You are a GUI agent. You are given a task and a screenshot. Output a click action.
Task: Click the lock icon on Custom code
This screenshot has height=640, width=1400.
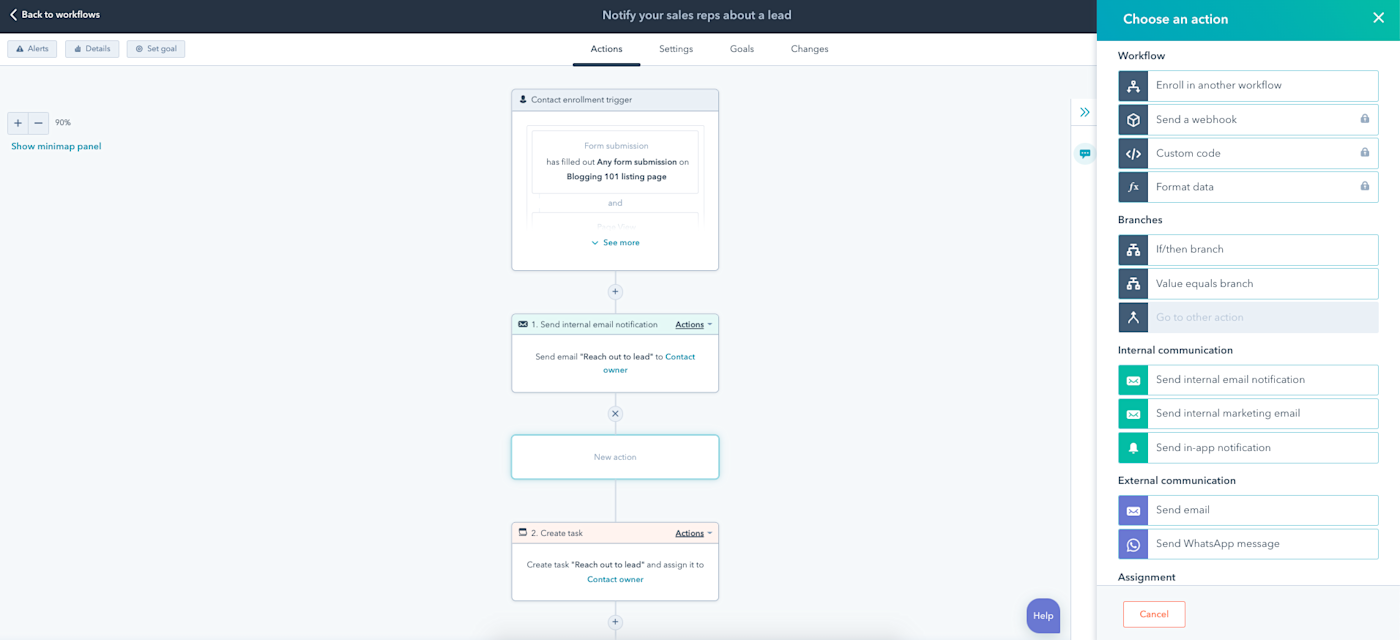[1364, 153]
